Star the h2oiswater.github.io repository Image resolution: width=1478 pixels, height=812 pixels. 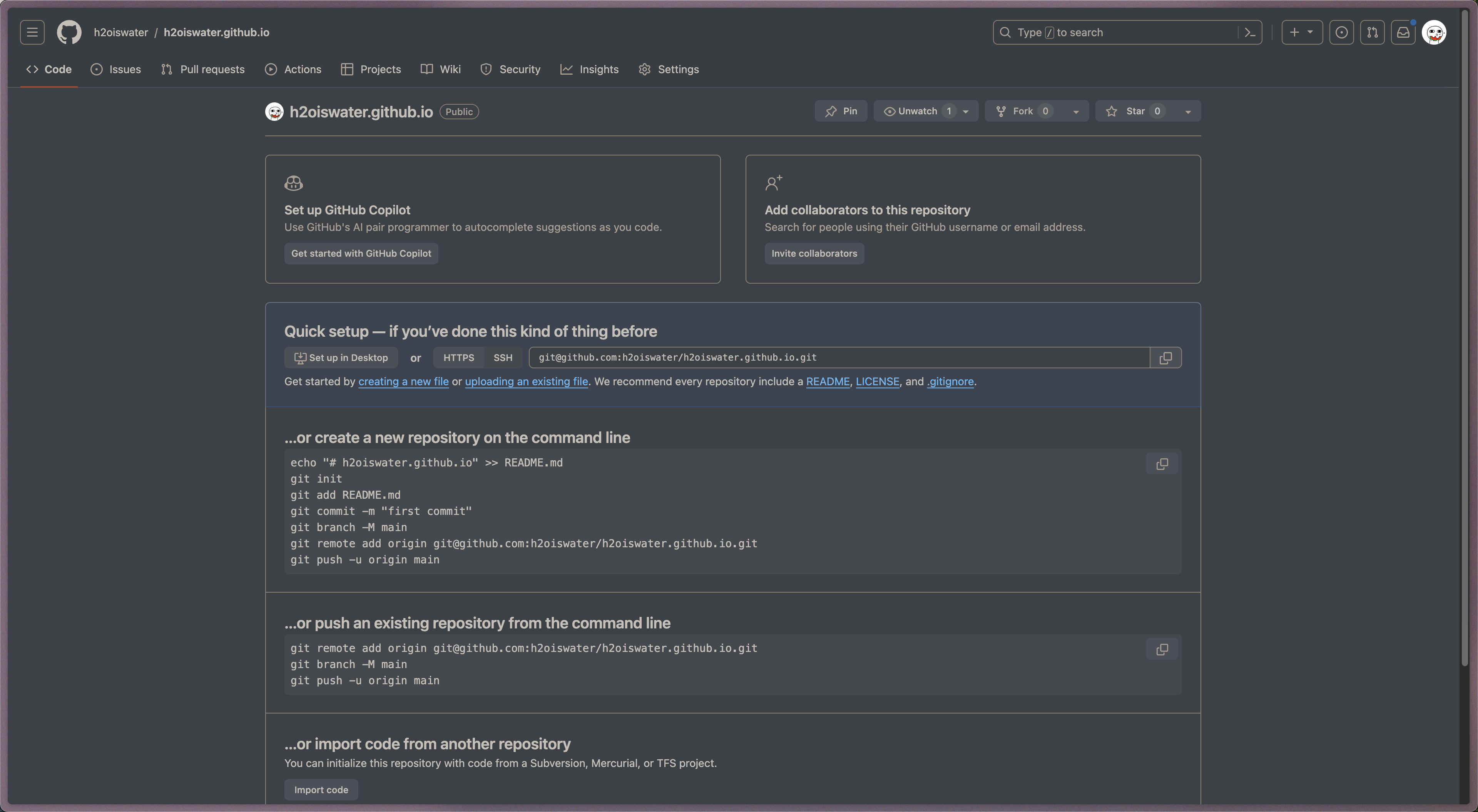(x=1135, y=111)
